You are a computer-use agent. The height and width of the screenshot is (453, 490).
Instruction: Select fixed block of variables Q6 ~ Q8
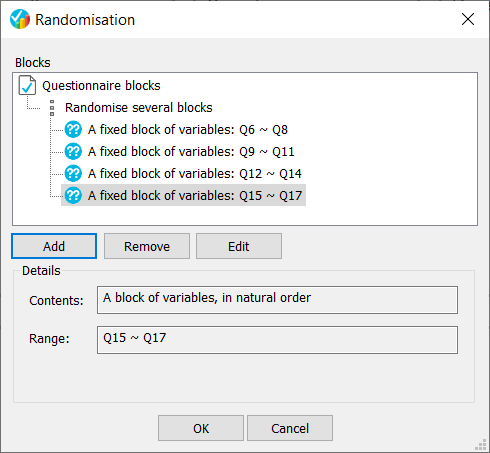coord(188,130)
